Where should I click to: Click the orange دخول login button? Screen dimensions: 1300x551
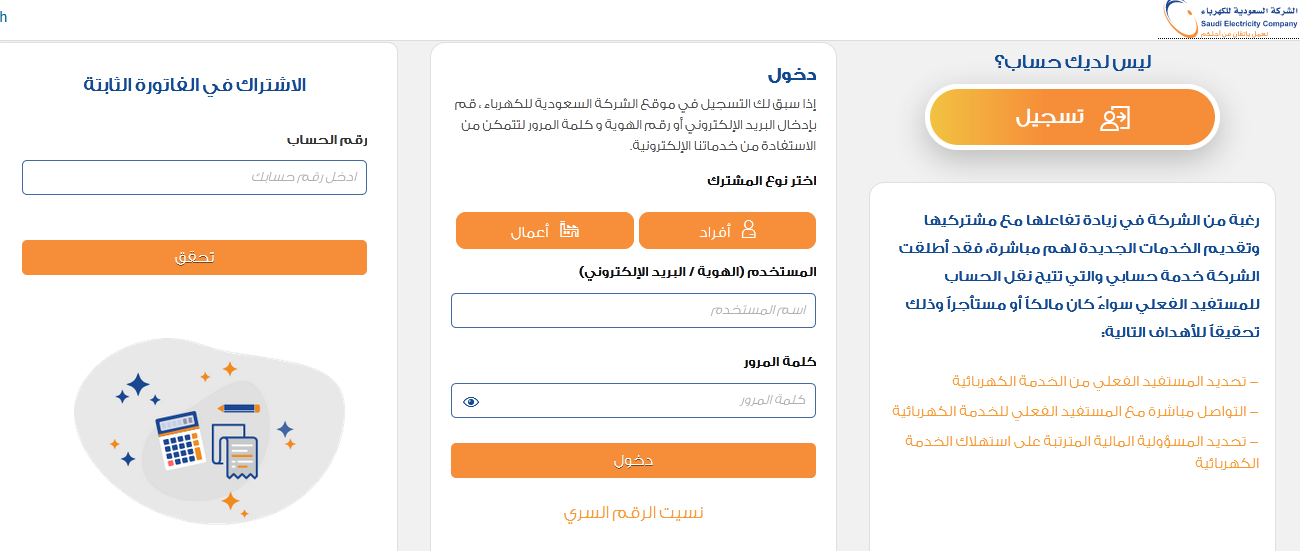[633, 460]
